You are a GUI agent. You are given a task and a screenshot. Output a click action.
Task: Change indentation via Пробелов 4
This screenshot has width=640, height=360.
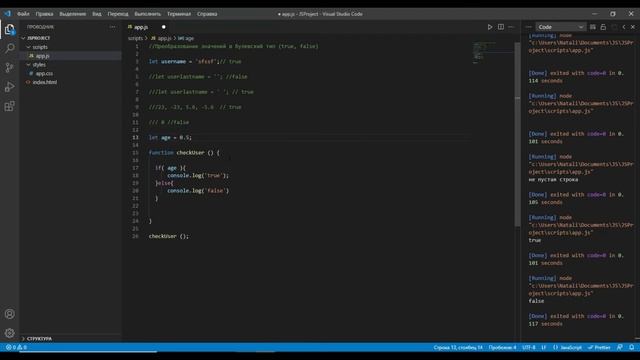click(x=502, y=347)
